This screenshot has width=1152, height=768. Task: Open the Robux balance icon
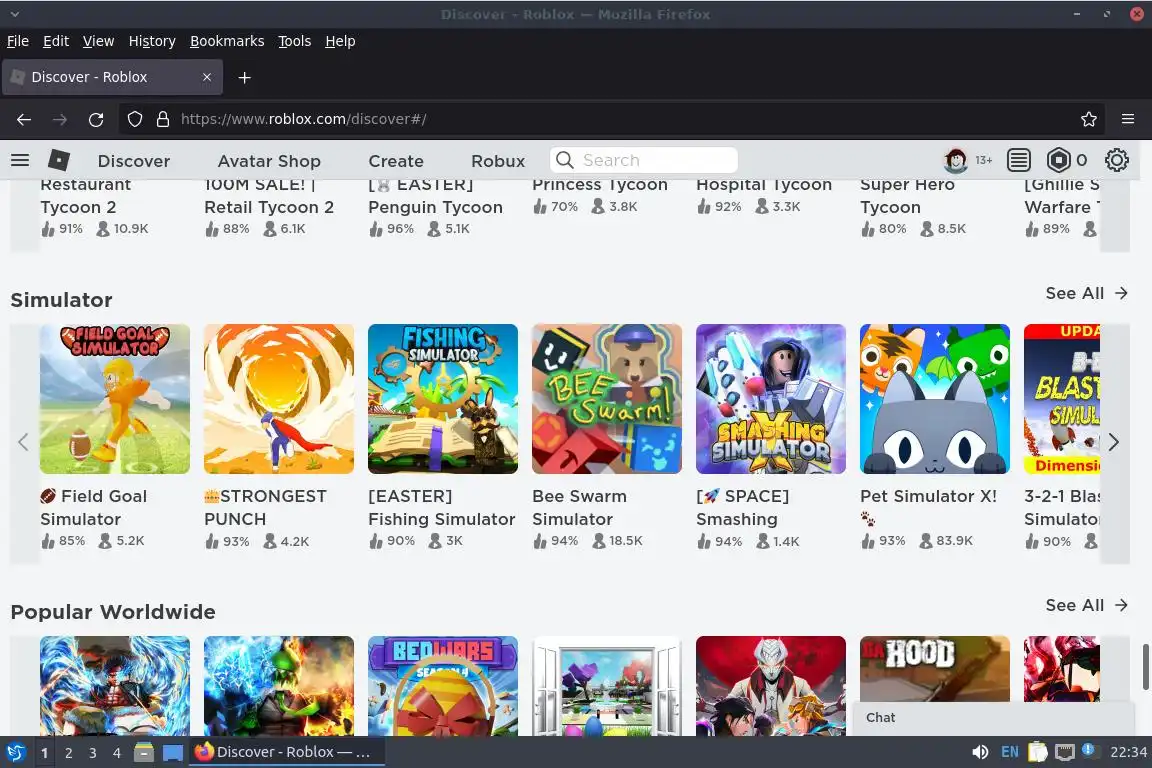[x=1059, y=160]
